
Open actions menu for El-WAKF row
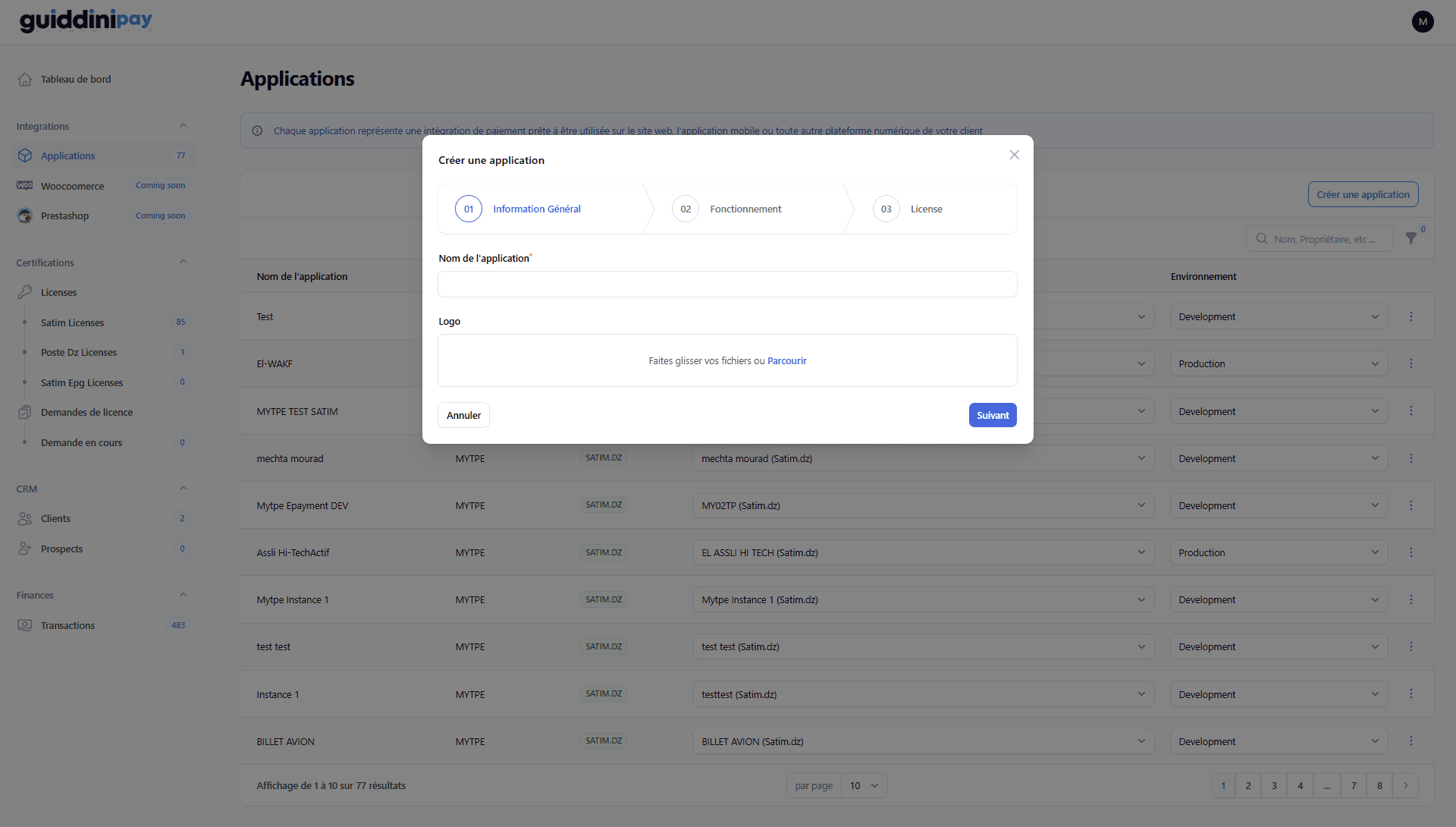click(x=1411, y=363)
